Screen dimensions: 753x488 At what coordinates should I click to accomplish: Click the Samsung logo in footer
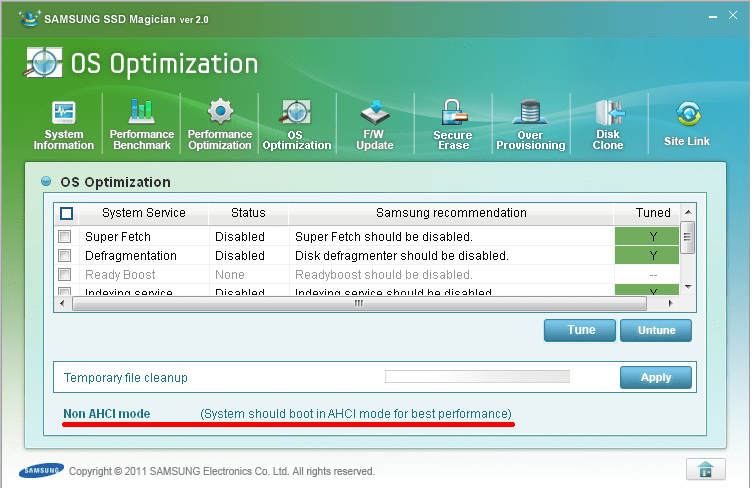[41, 471]
